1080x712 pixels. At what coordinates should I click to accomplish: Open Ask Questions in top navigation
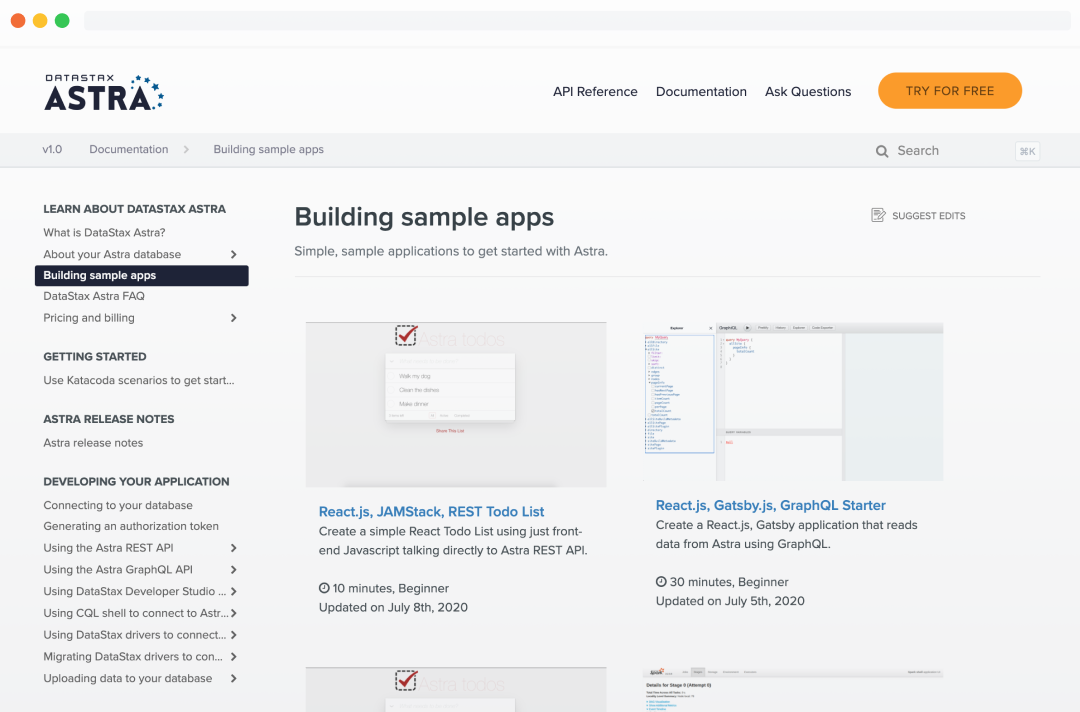(x=808, y=92)
